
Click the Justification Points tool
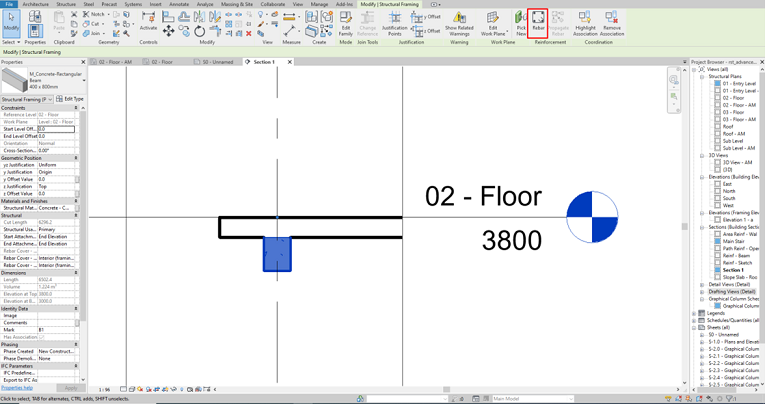click(395, 23)
